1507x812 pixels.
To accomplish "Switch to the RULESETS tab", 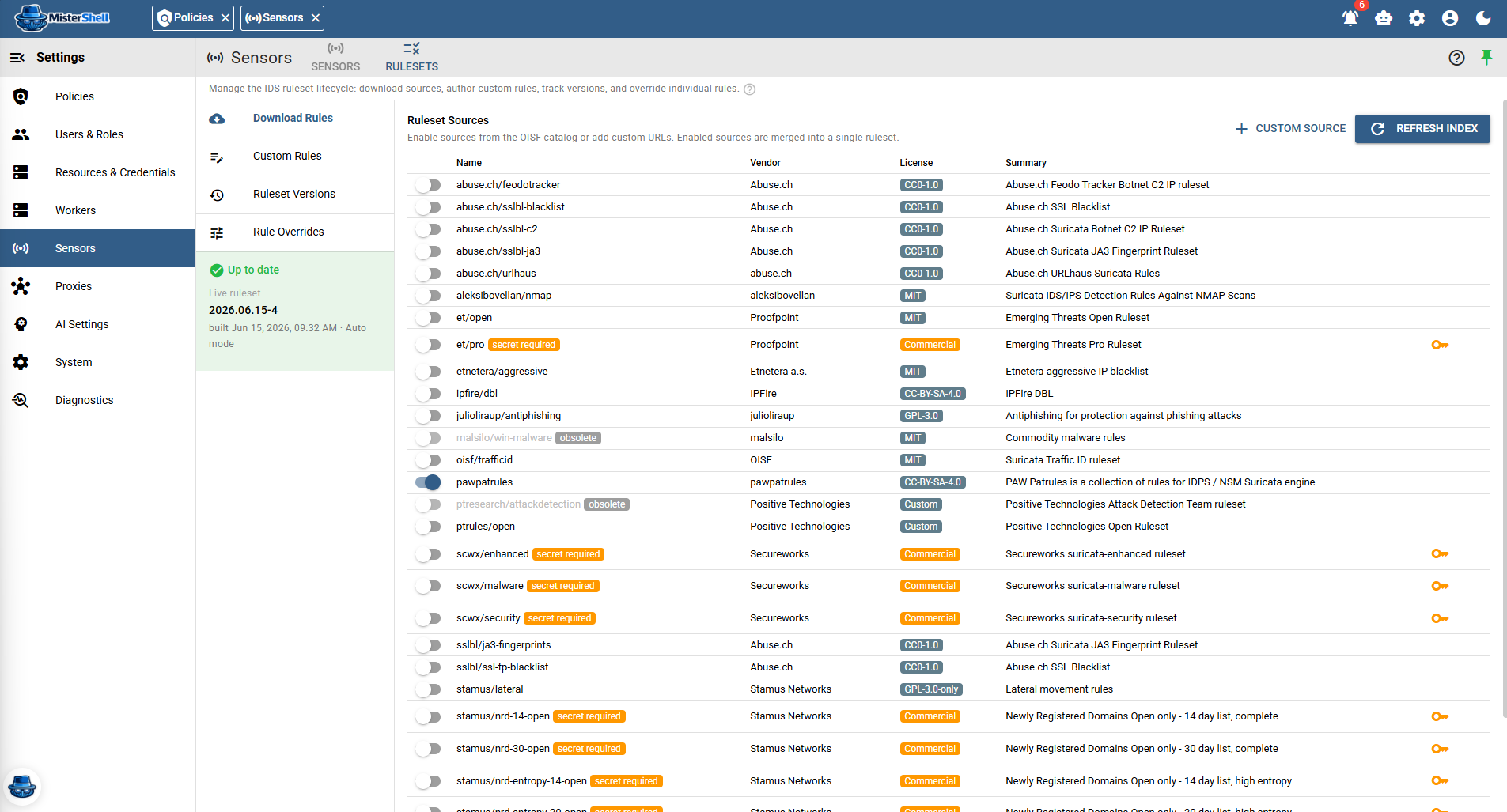I will tap(411, 58).
